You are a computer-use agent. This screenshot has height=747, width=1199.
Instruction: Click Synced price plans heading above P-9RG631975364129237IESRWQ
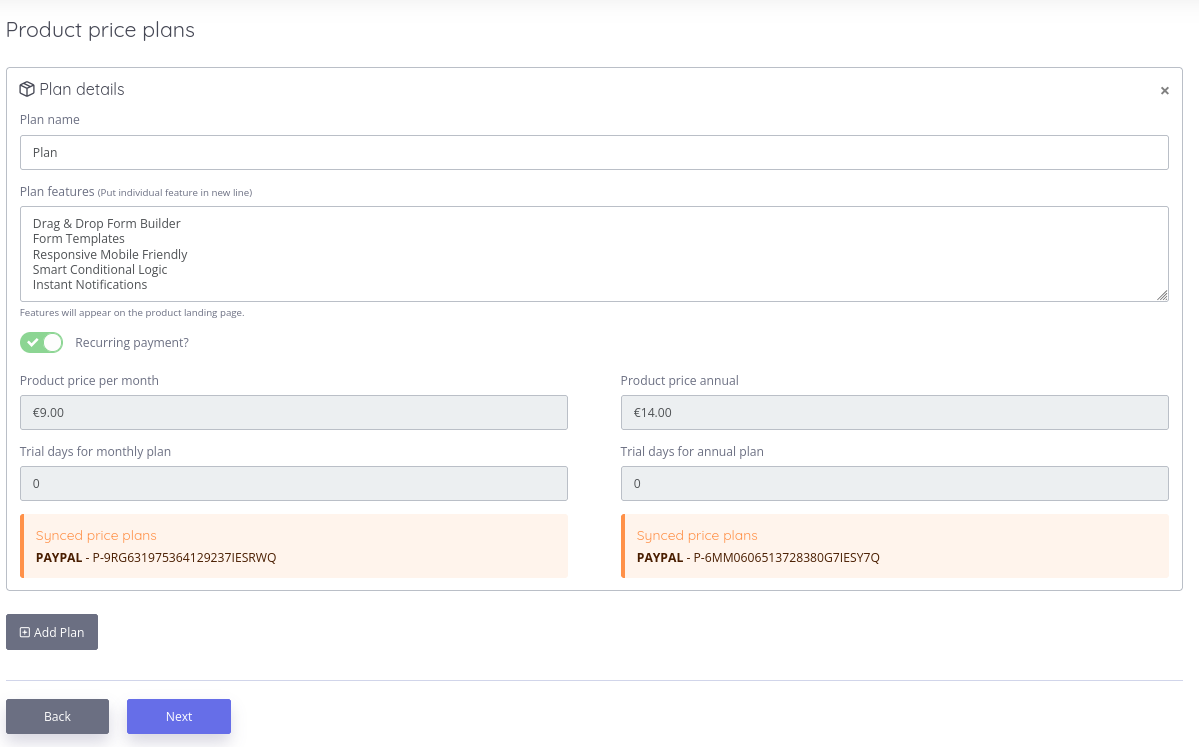[96, 535]
